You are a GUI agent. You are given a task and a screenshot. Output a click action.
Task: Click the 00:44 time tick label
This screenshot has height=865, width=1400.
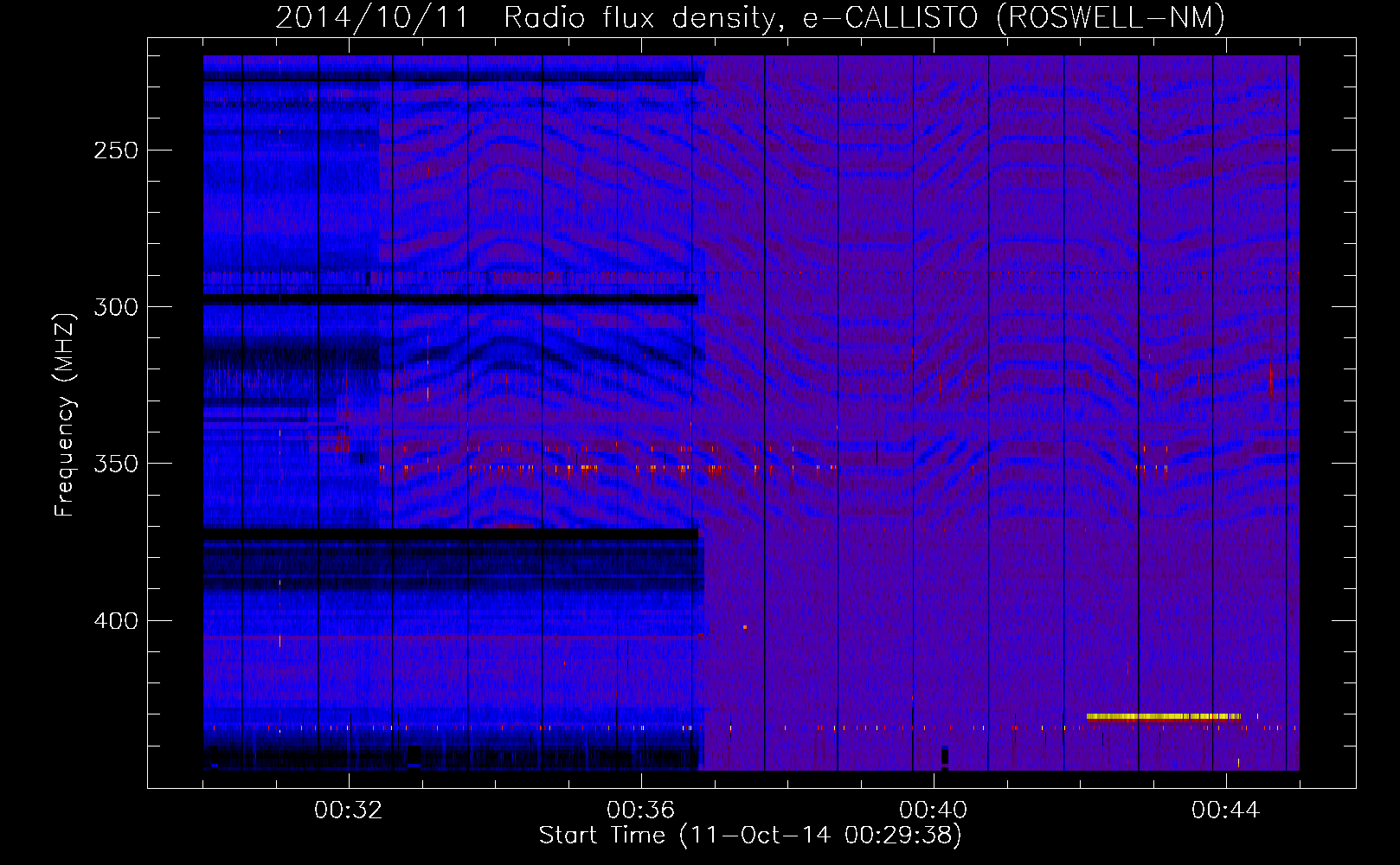(x=1226, y=811)
